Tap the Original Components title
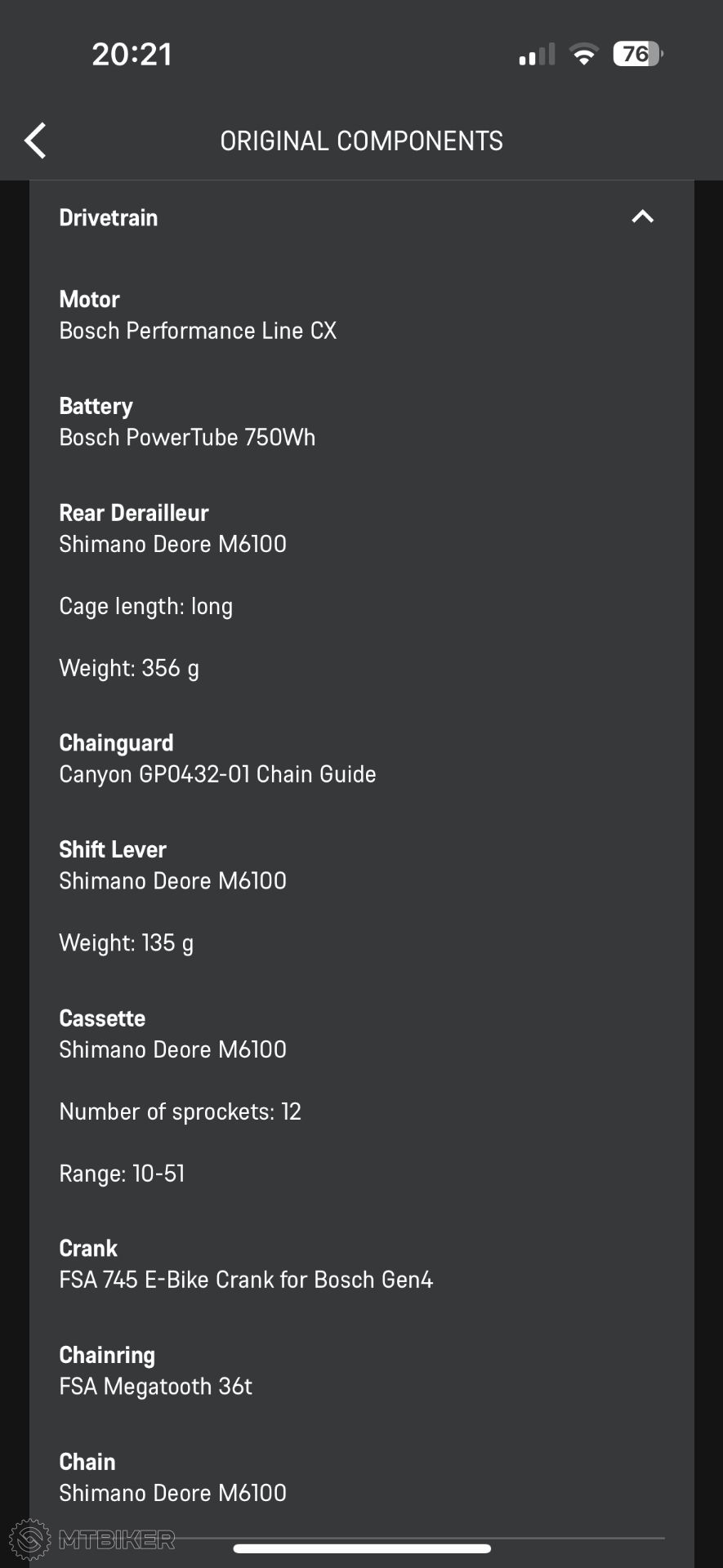This screenshot has height=1568, width=723. (361, 141)
